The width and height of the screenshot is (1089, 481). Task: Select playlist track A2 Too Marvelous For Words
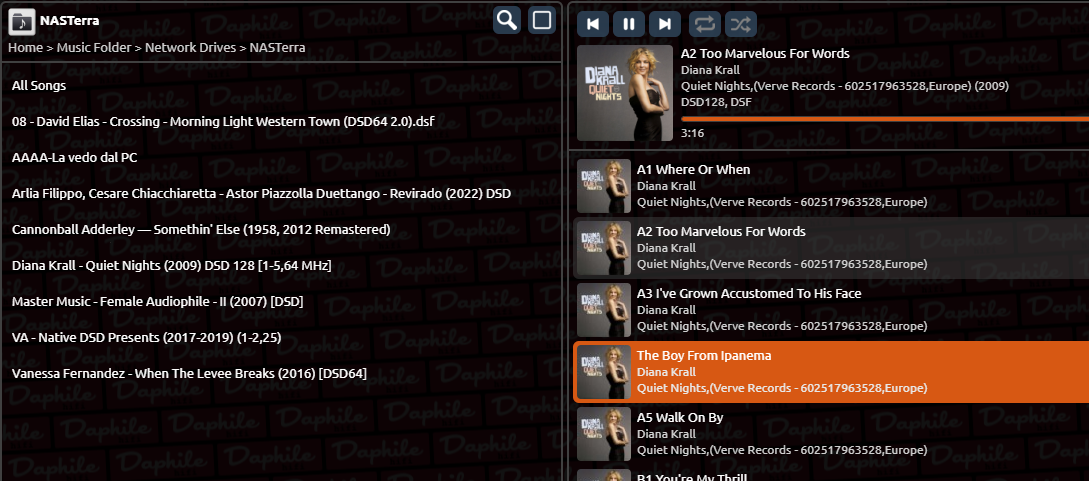pyautogui.click(x=831, y=248)
